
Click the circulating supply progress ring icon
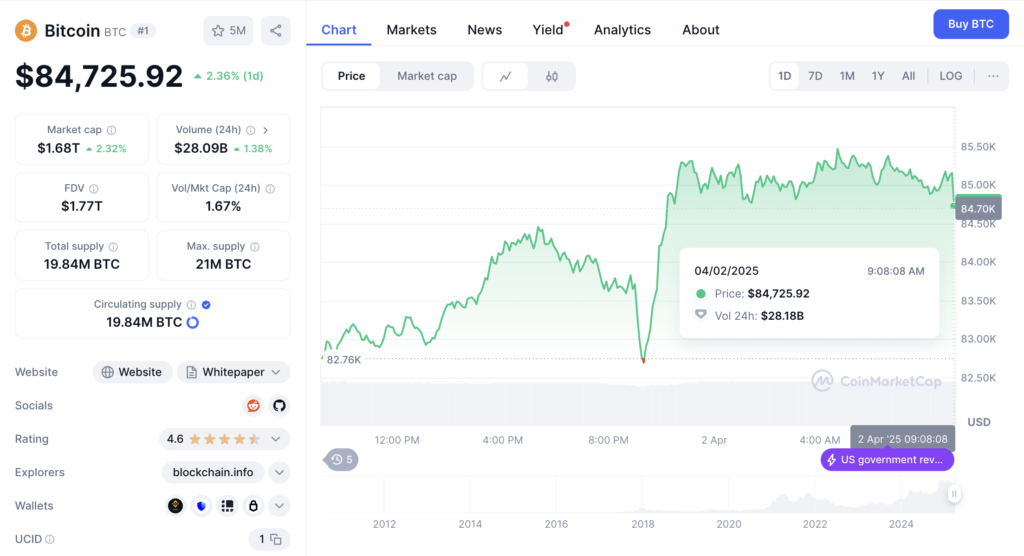[193, 322]
